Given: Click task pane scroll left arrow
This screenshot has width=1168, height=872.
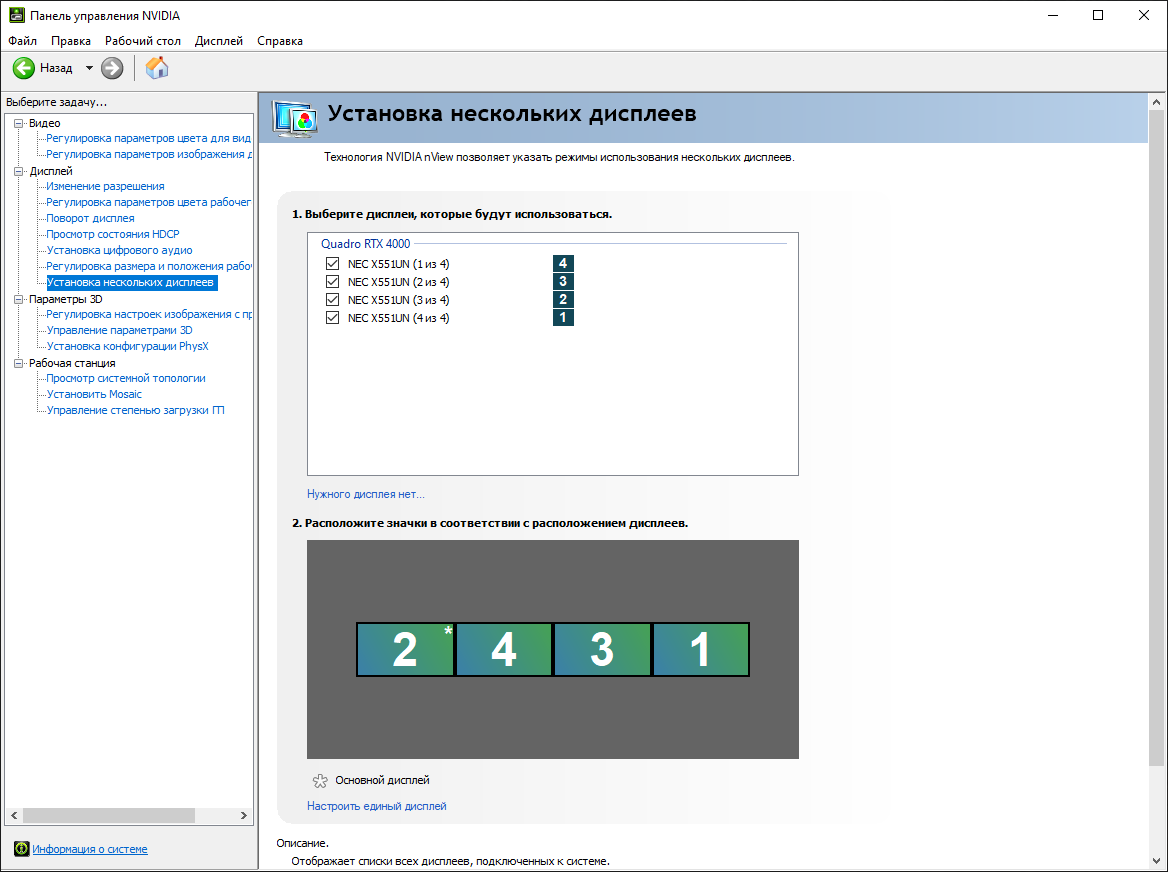Looking at the screenshot, I should pos(13,815).
